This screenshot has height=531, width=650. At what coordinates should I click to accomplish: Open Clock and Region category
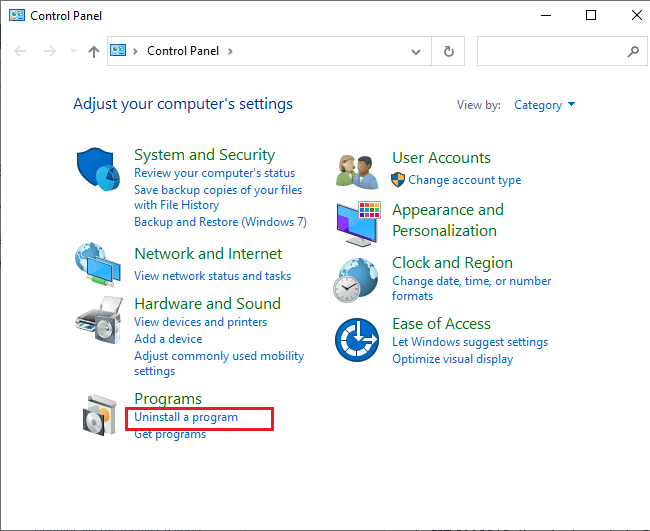point(452,263)
